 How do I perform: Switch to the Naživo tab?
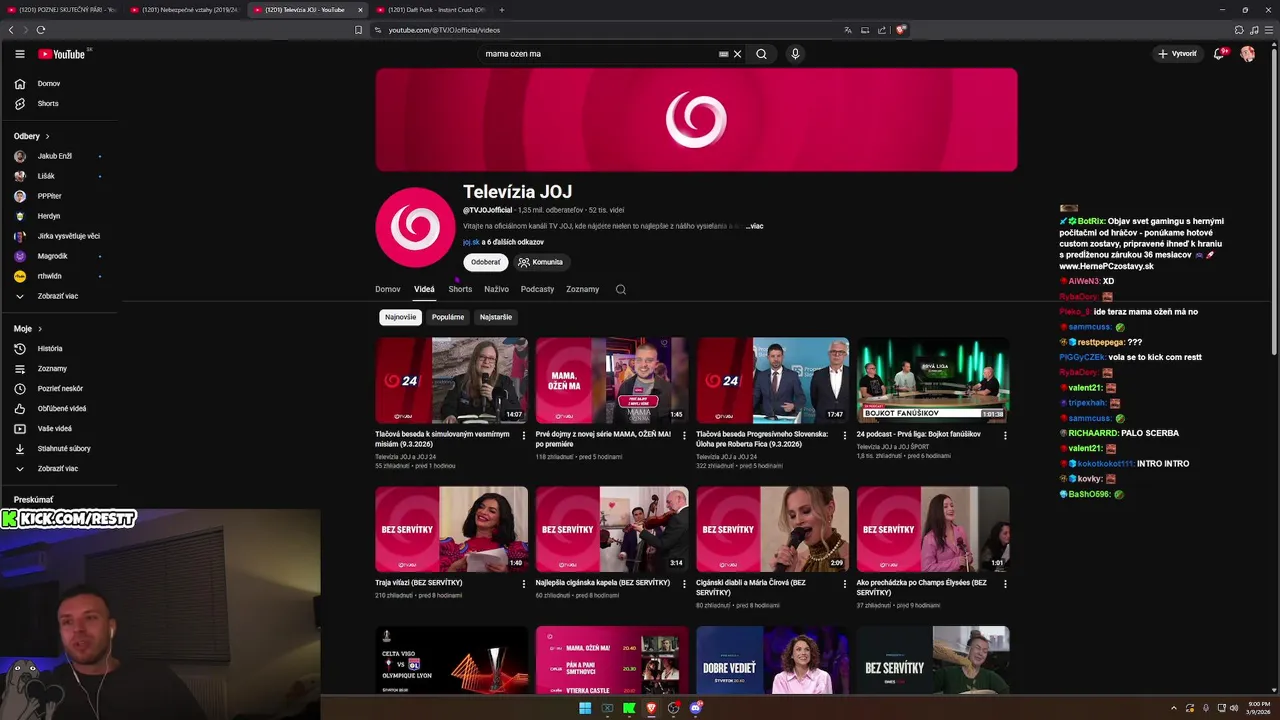click(496, 289)
